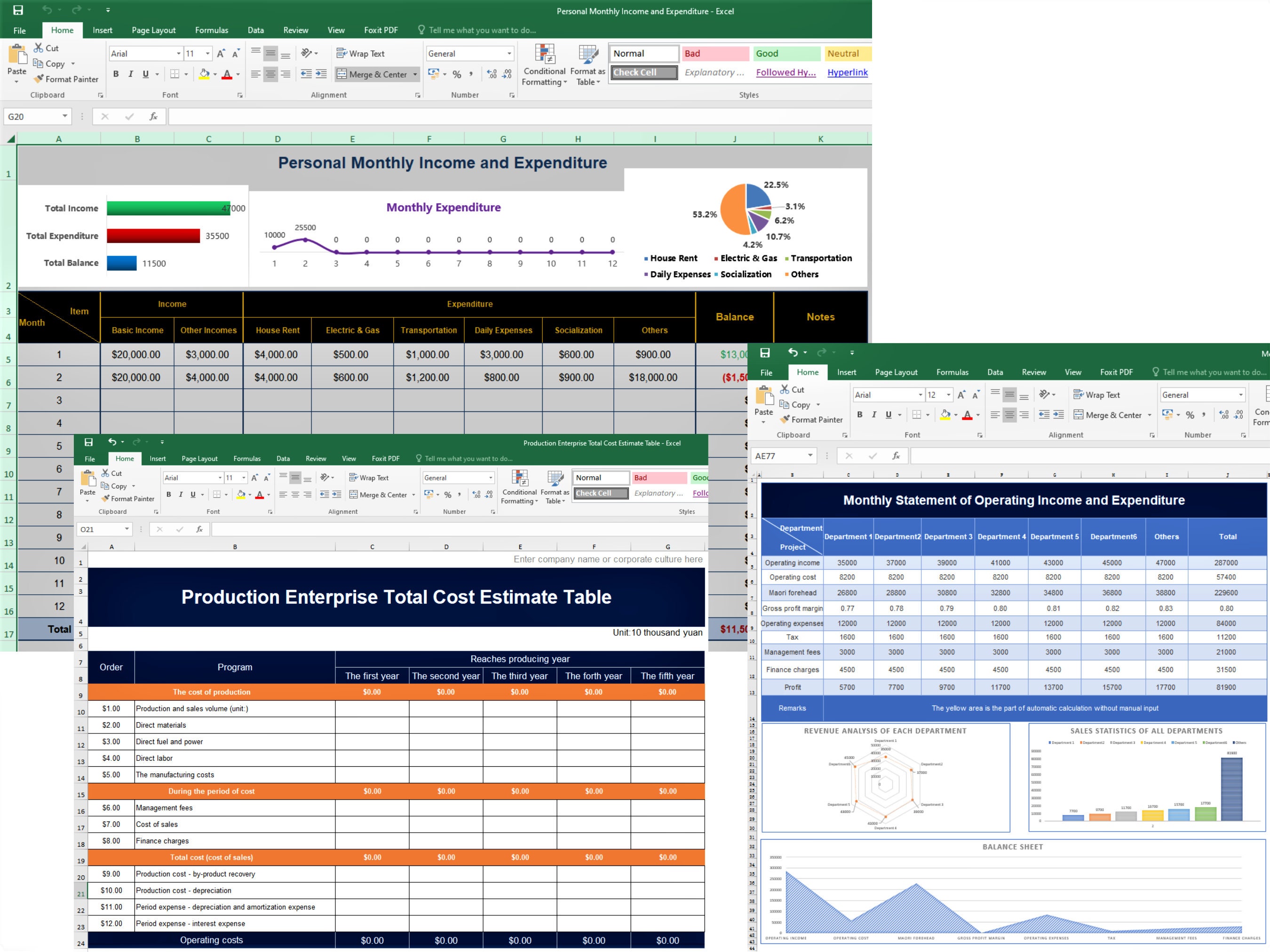Screen dimensions: 1270x952
Task: Open Conditional Formatting in the ribbon
Action: pyautogui.click(x=544, y=65)
